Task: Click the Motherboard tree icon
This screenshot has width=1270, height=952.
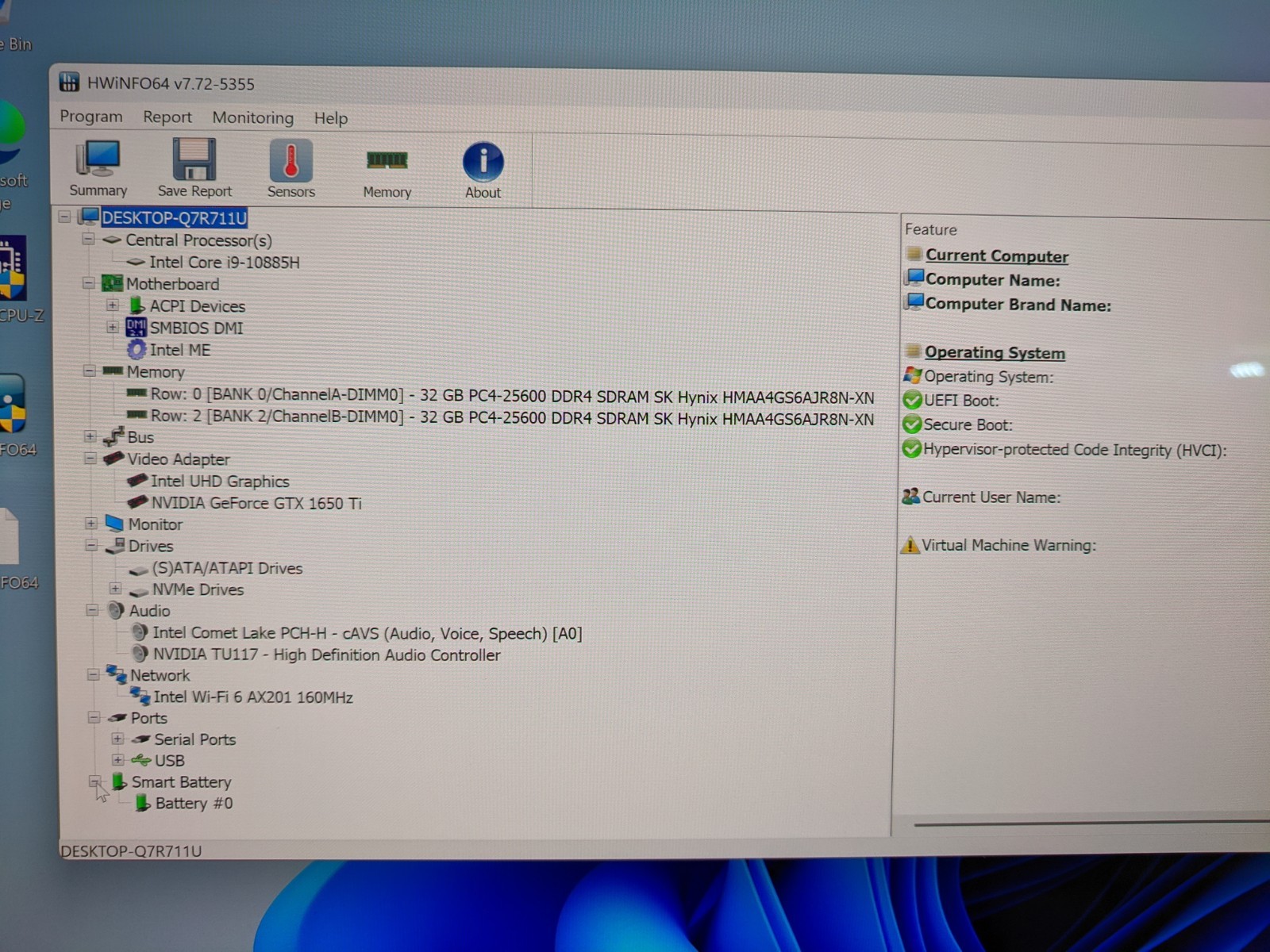Action: coord(112,282)
